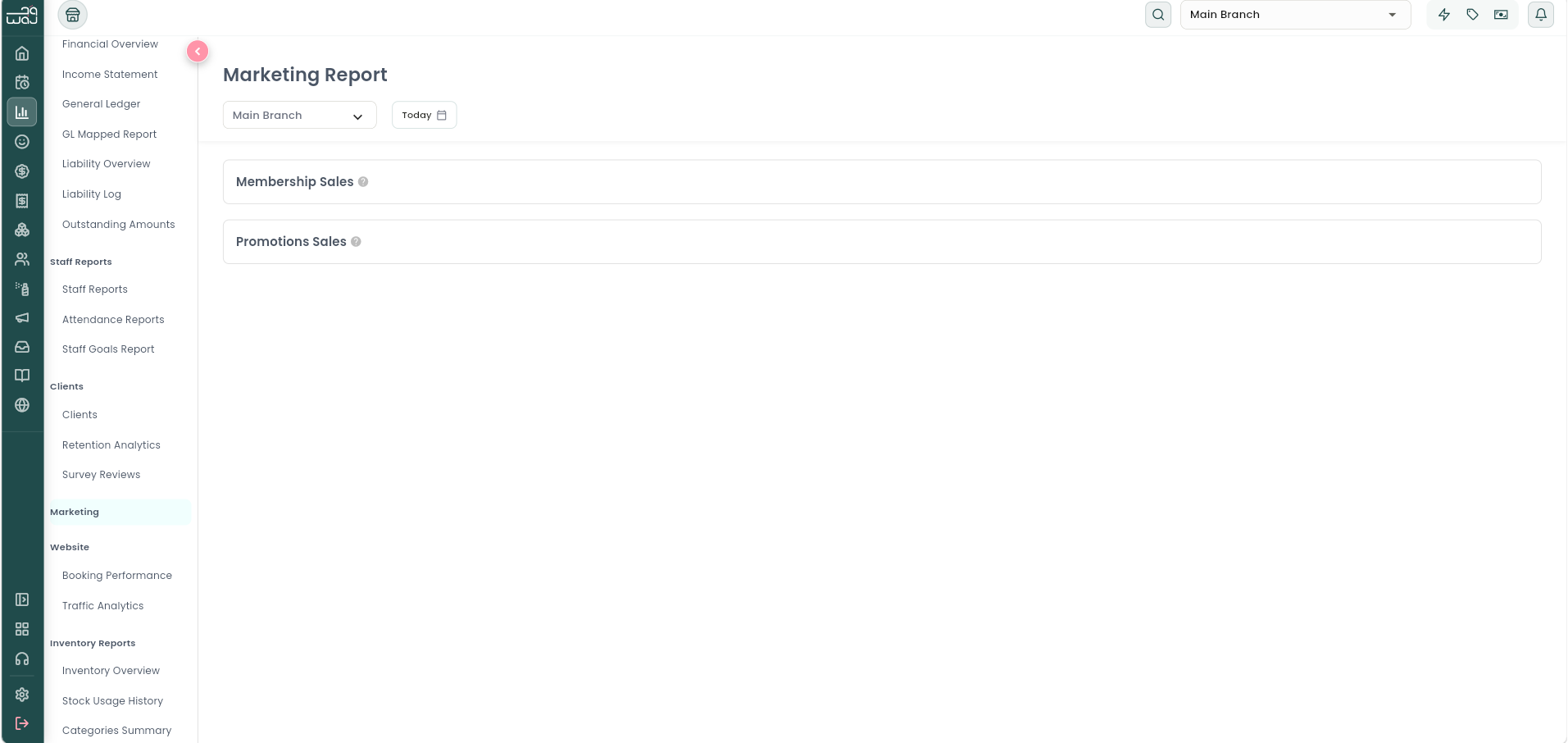Open the settings gear icon

[22, 695]
